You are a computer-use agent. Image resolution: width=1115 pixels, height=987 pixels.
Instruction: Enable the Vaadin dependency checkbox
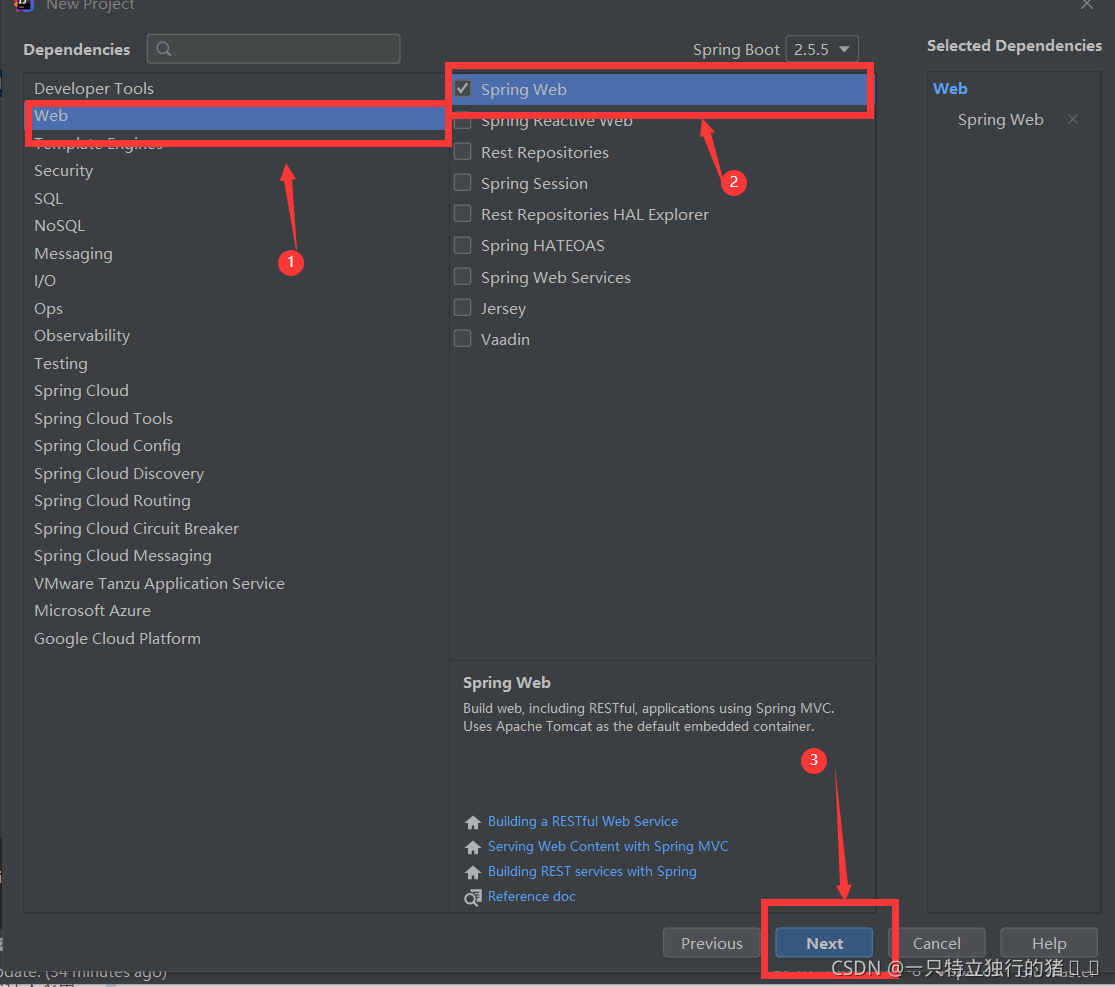(x=462, y=338)
